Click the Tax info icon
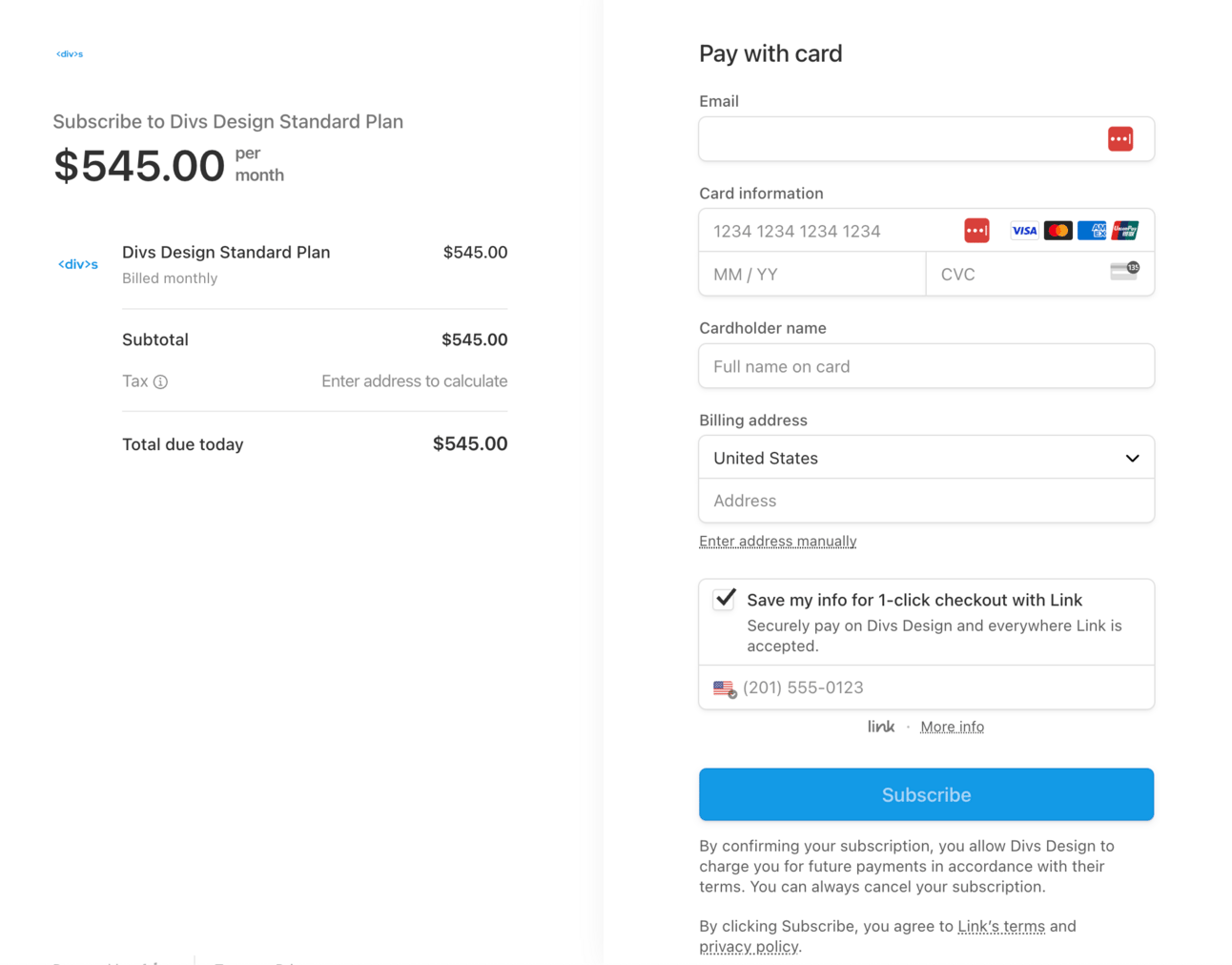Image resolution: width=1232 pixels, height=965 pixels. tap(160, 382)
